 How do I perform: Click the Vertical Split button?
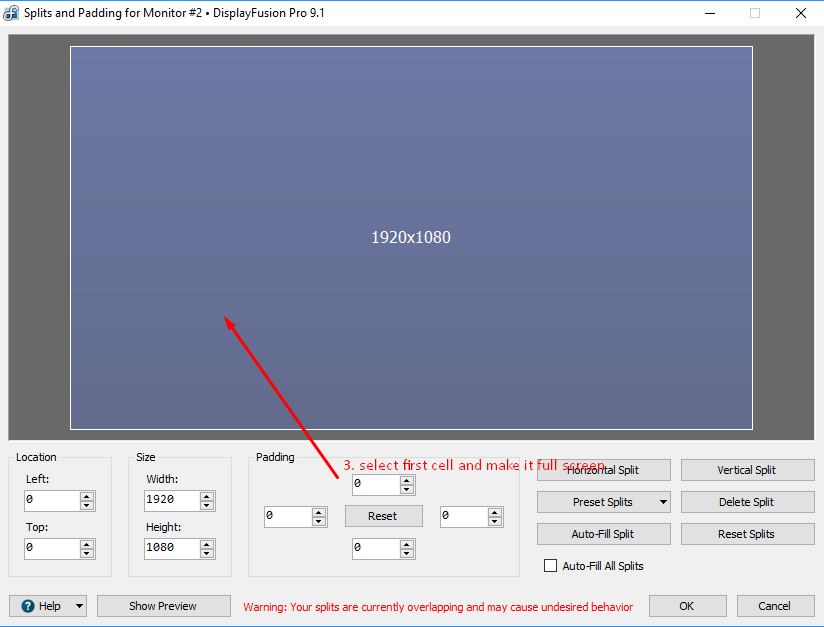point(746,470)
